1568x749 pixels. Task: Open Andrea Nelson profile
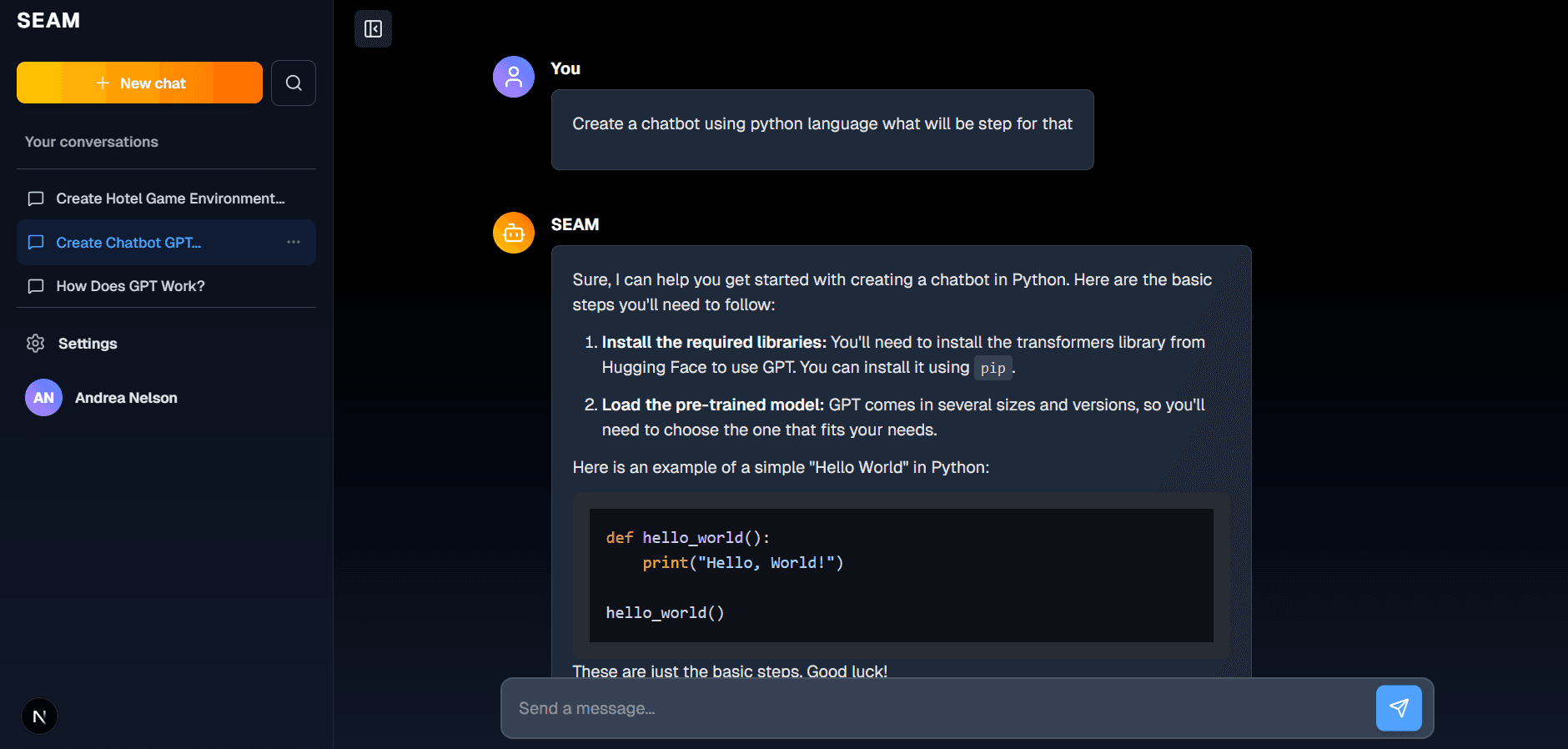166,398
